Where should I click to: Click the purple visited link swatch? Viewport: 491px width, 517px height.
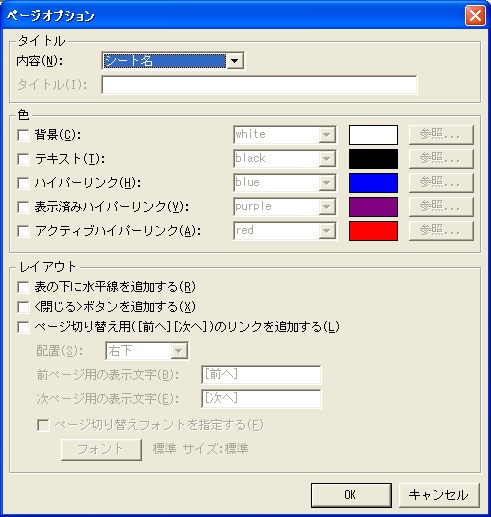(x=373, y=207)
